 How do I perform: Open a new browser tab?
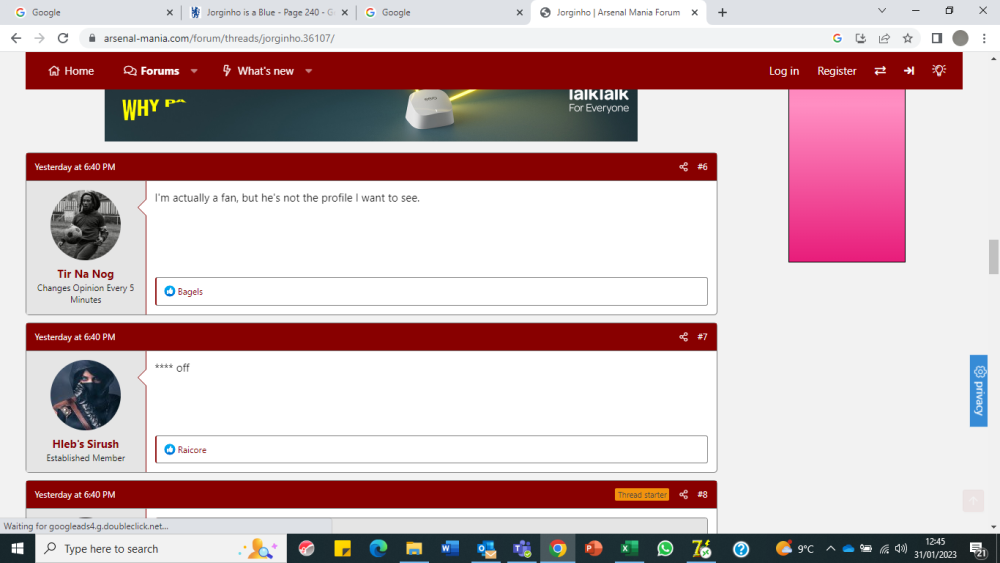[722, 12]
